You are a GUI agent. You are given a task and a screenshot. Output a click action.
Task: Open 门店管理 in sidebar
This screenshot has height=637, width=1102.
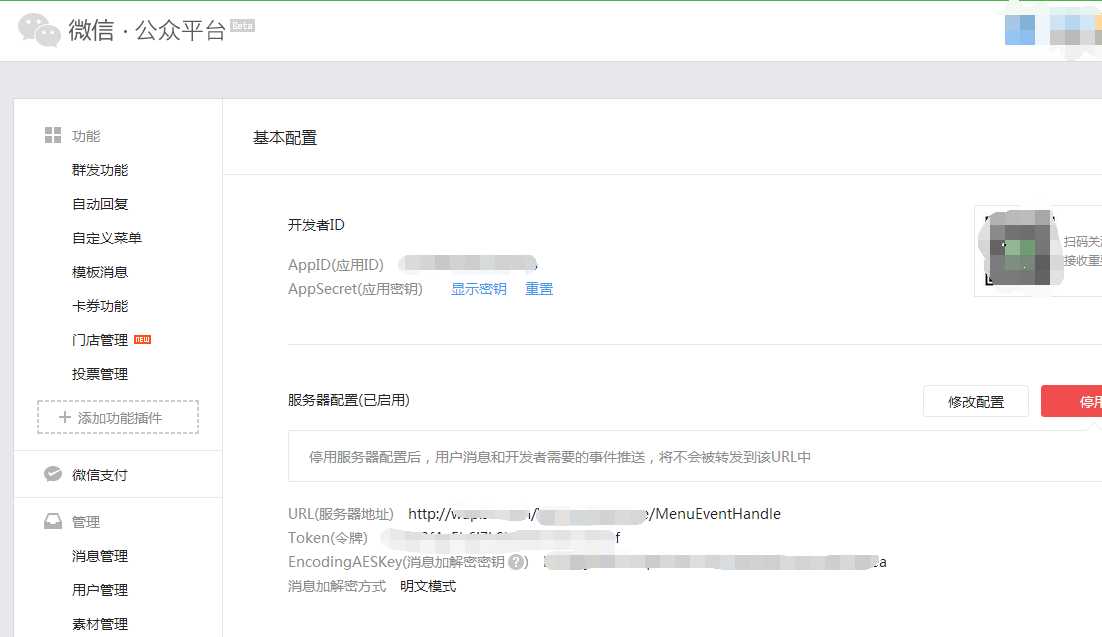pos(100,340)
